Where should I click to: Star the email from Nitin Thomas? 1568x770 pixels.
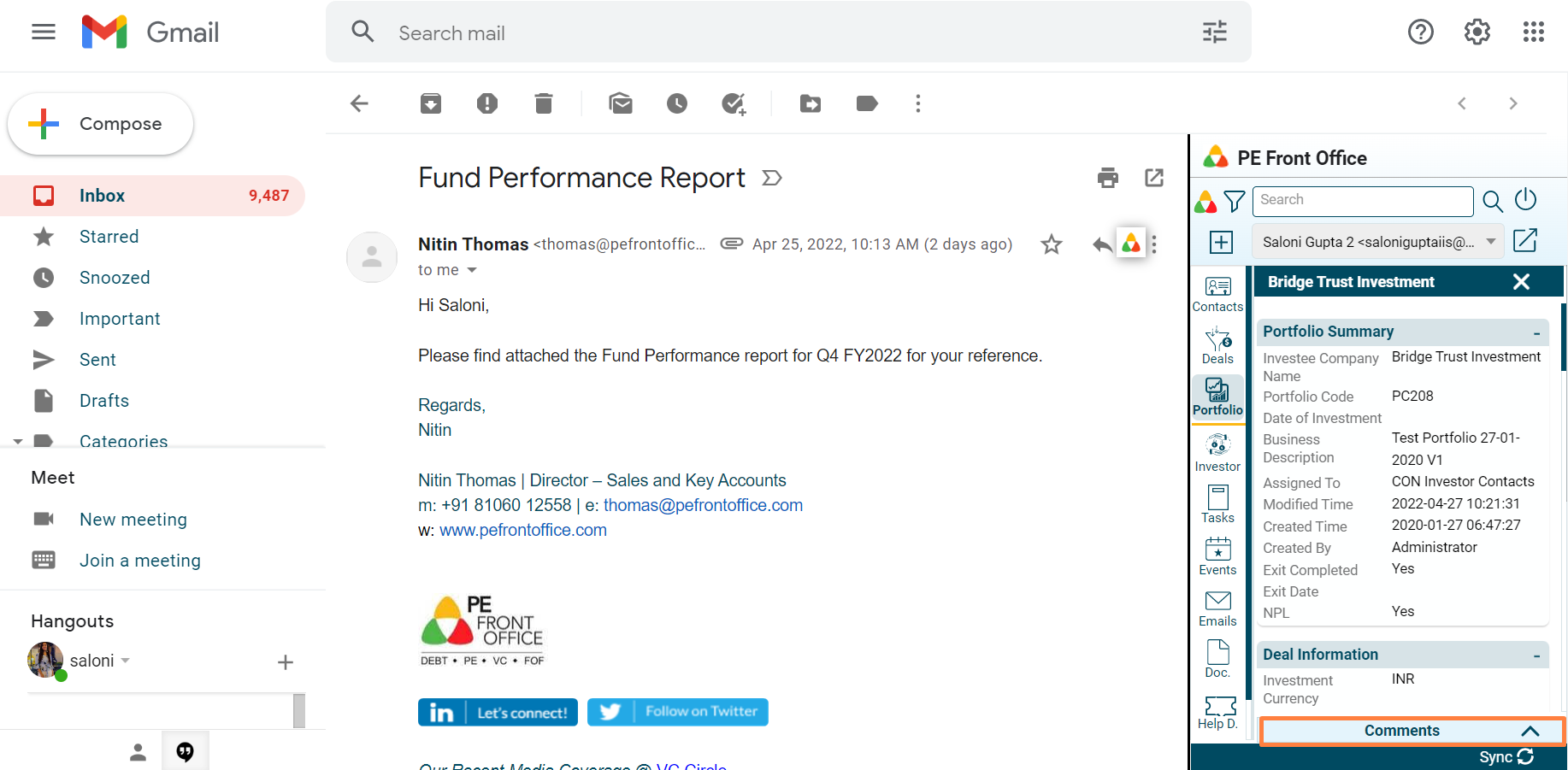(1052, 244)
